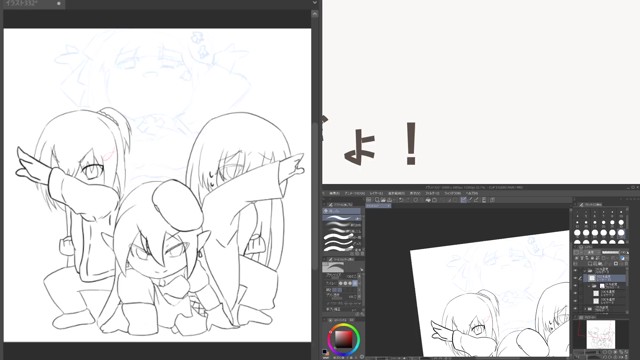The image size is (640, 360).
Task: Click the Fill bucket icon in the command bar
Action: [x=428, y=200]
